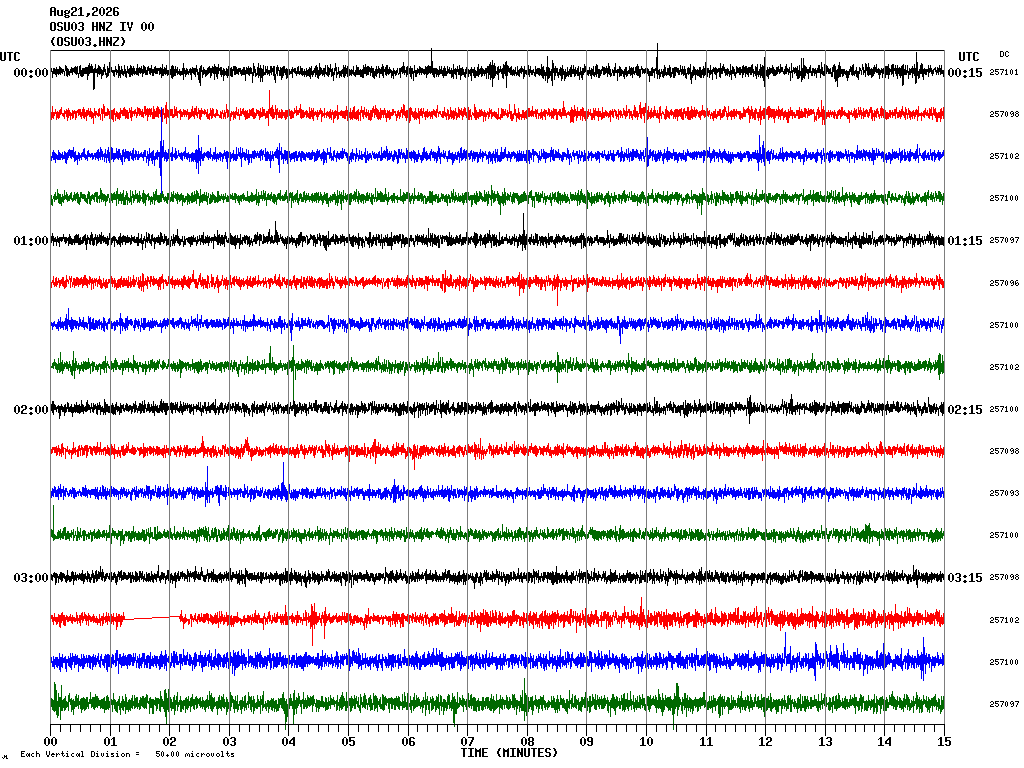1024x768 pixels.
Task: Click the UTC label above 00:15
Action: click(x=968, y=57)
